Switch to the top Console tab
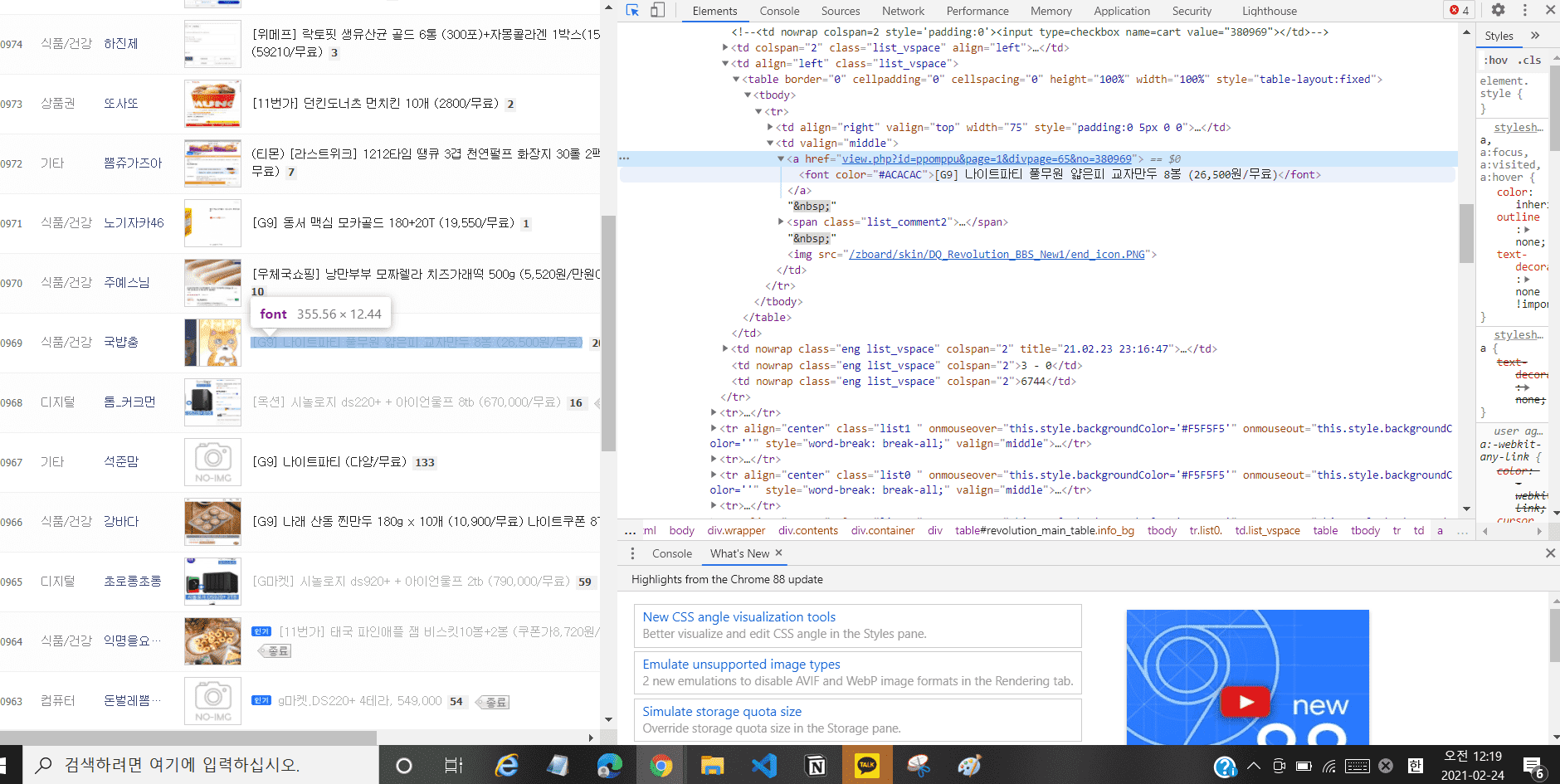This screenshot has width=1560, height=784. (x=779, y=11)
